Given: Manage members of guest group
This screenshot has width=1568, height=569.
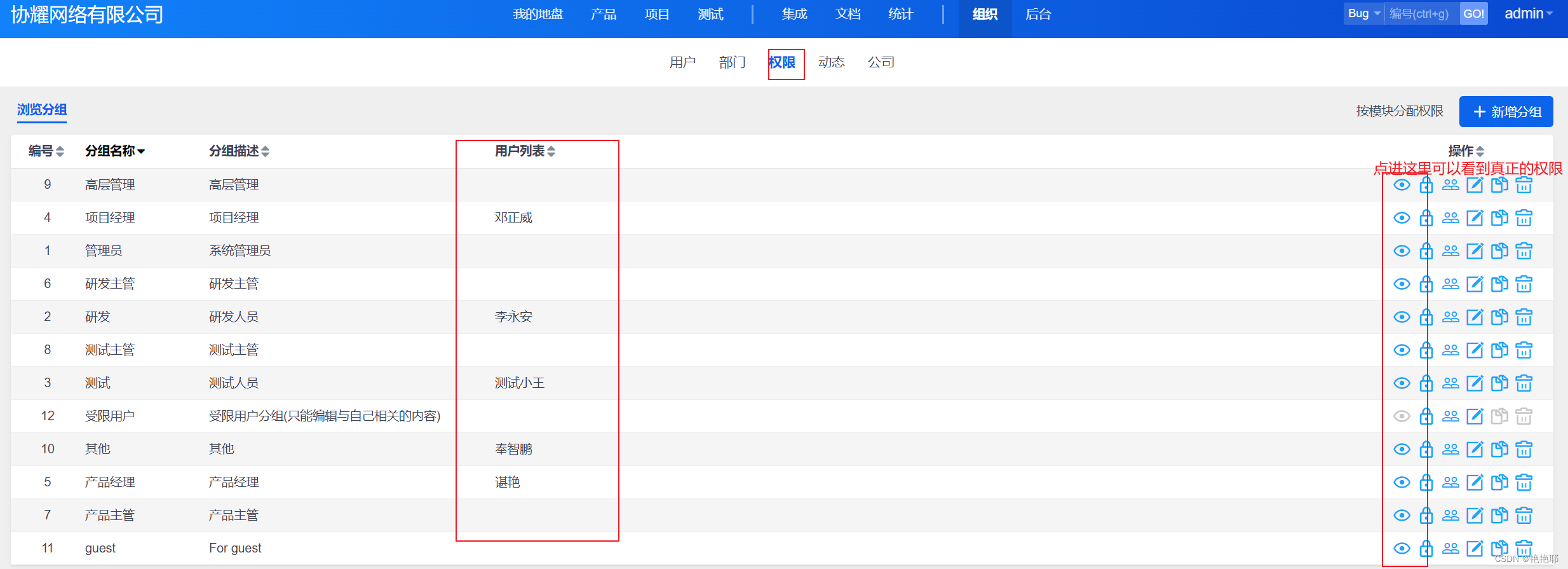Looking at the screenshot, I should pos(1450,549).
